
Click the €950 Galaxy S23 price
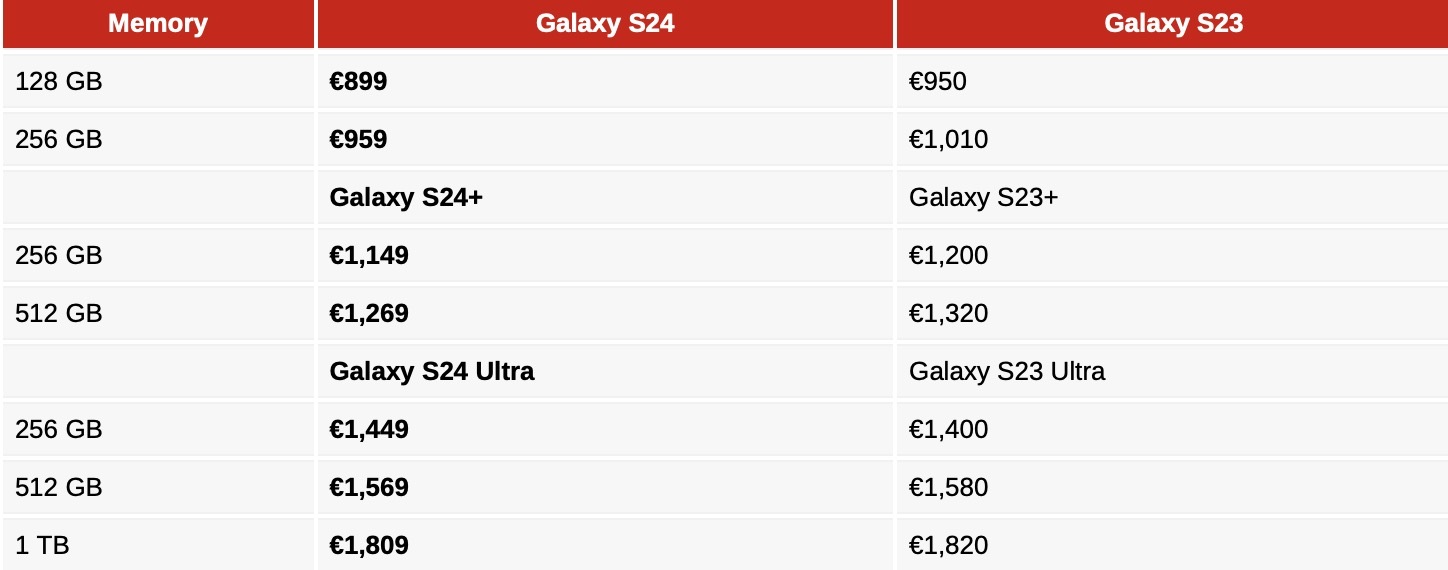tap(938, 81)
